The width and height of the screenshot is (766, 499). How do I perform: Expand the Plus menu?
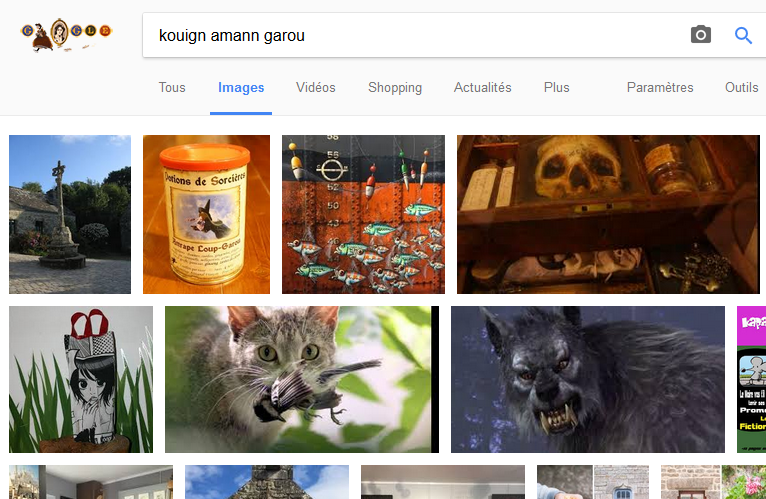(x=556, y=87)
